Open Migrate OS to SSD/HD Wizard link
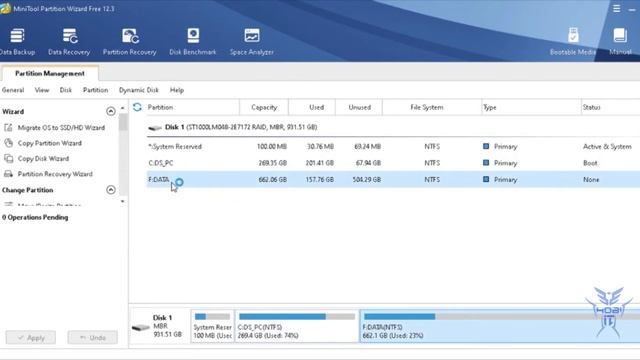Image resolution: width=640 pixels, height=360 pixels. click(x=61, y=127)
